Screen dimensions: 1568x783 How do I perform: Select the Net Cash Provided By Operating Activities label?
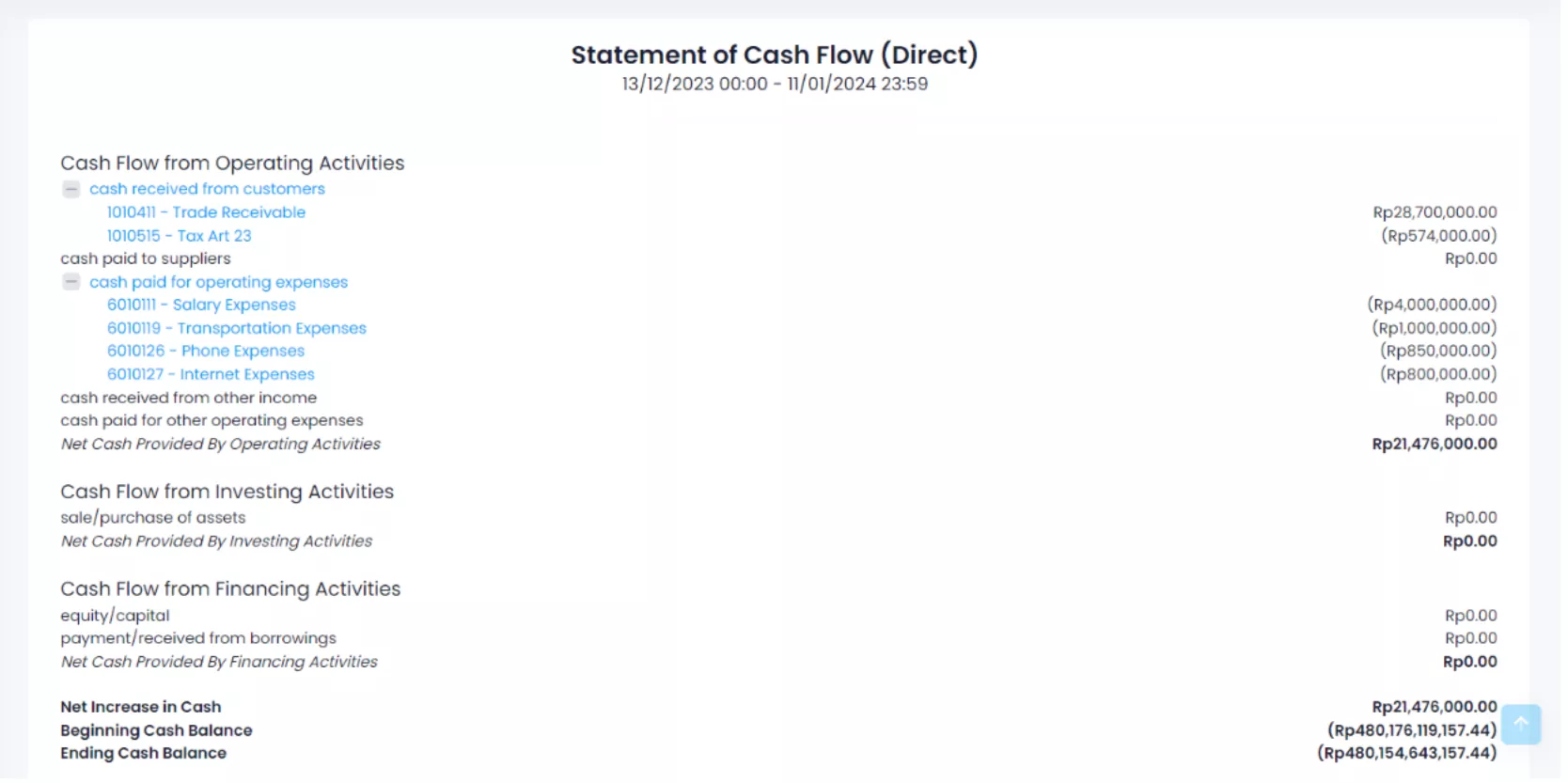coord(221,444)
